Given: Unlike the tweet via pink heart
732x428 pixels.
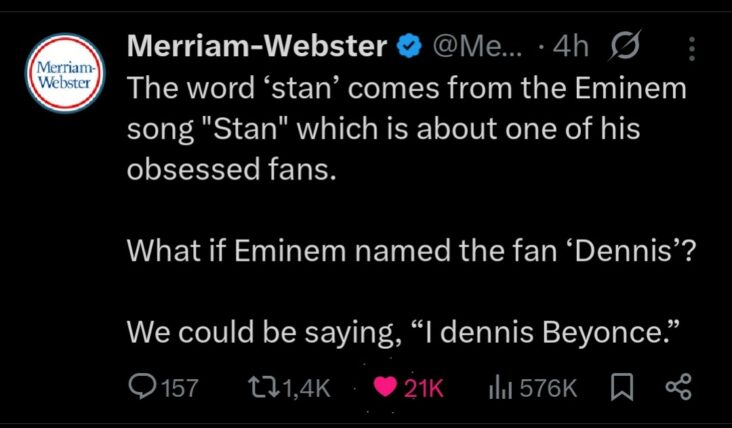Looking at the screenshot, I should pos(383,387).
